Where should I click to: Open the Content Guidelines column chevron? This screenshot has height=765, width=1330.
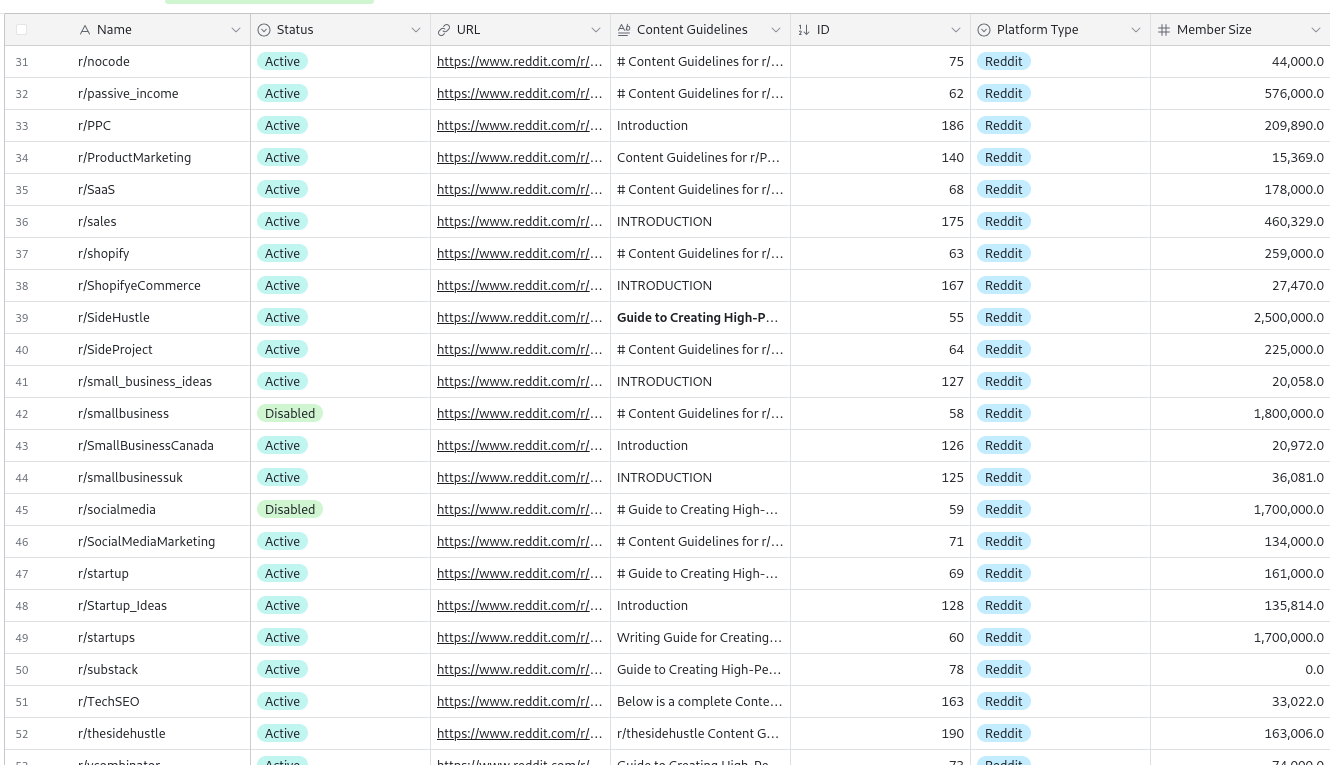776,30
